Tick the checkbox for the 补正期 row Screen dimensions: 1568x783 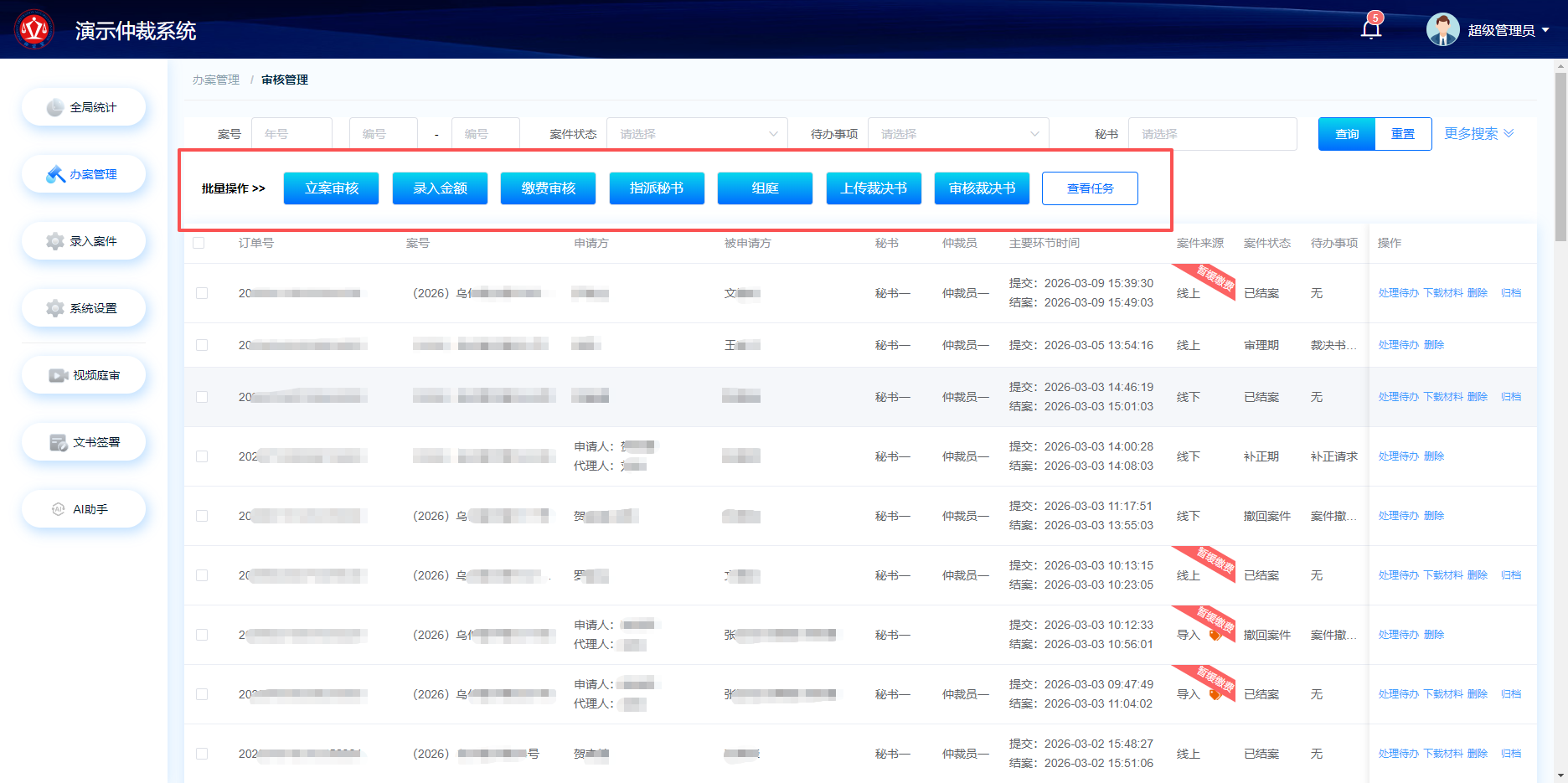(x=202, y=456)
